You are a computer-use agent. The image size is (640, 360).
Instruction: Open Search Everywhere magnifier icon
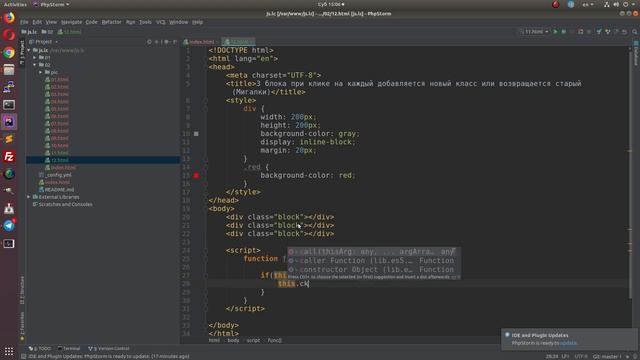[635, 31]
